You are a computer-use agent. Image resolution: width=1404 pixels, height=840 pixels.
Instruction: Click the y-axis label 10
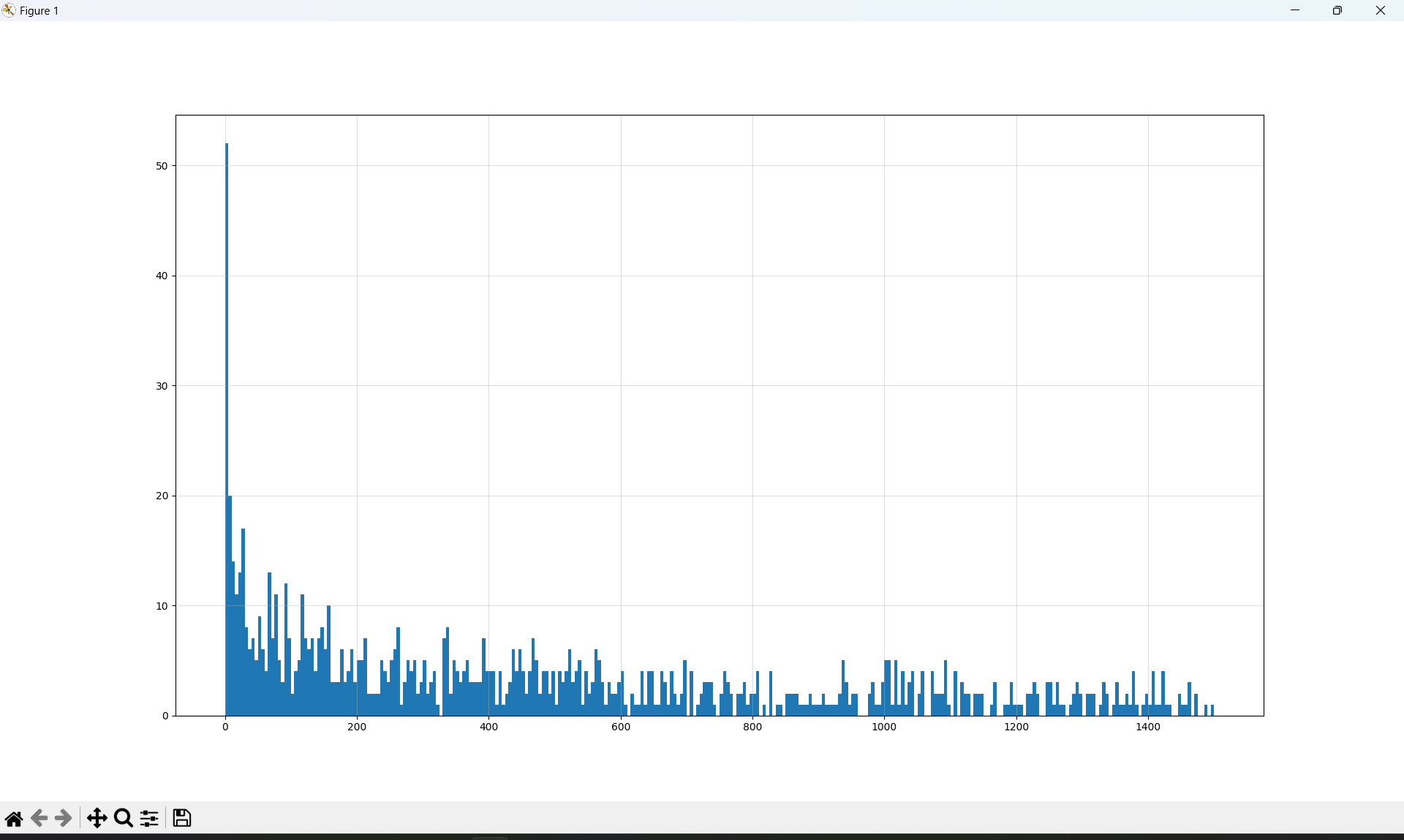162,606
